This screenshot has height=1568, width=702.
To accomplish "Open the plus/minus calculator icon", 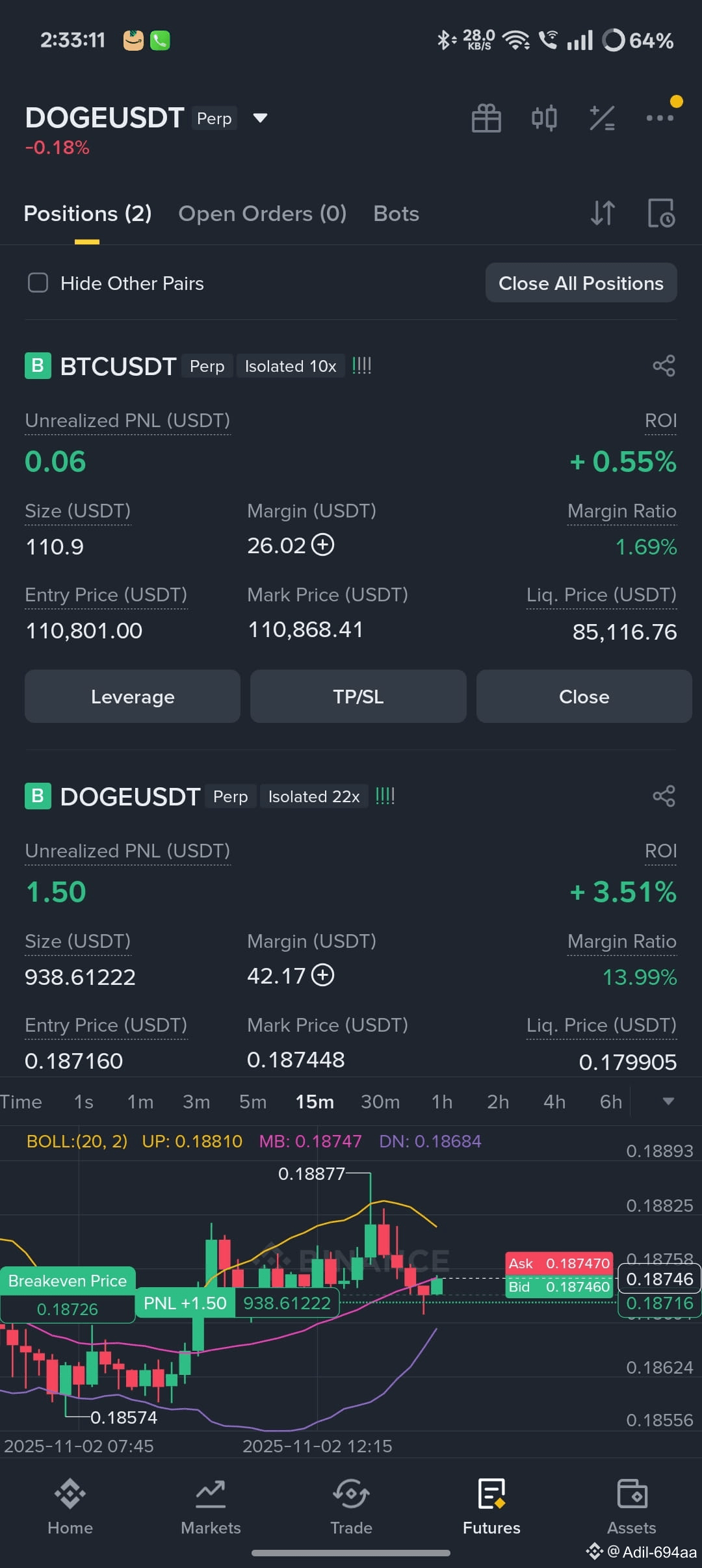I will 603,118.
